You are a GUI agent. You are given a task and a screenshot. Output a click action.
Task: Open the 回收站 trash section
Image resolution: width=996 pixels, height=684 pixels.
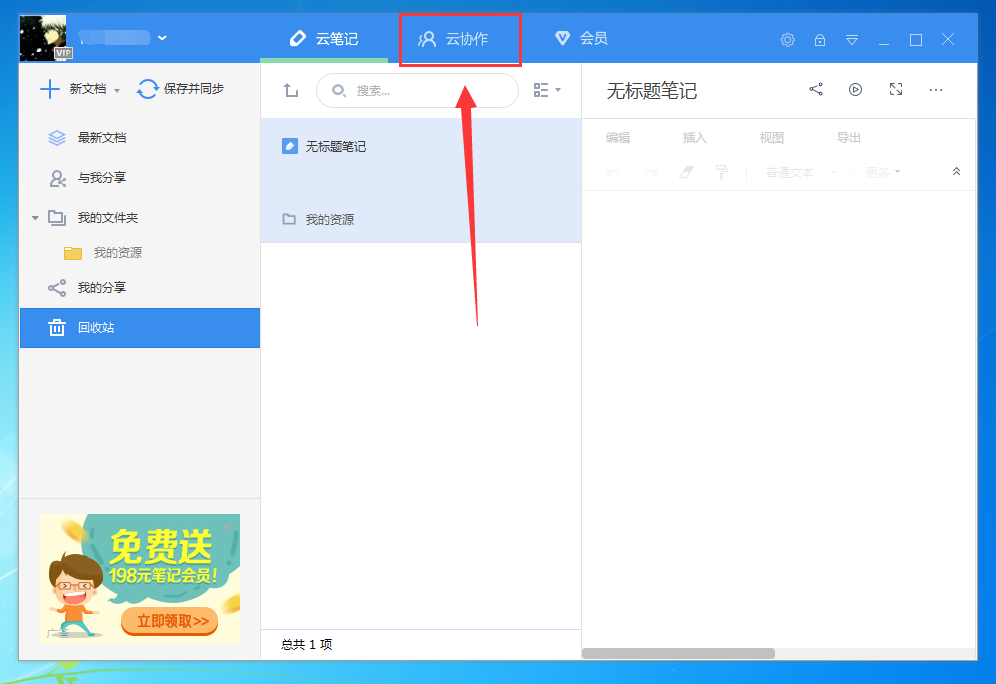point(104,327)
